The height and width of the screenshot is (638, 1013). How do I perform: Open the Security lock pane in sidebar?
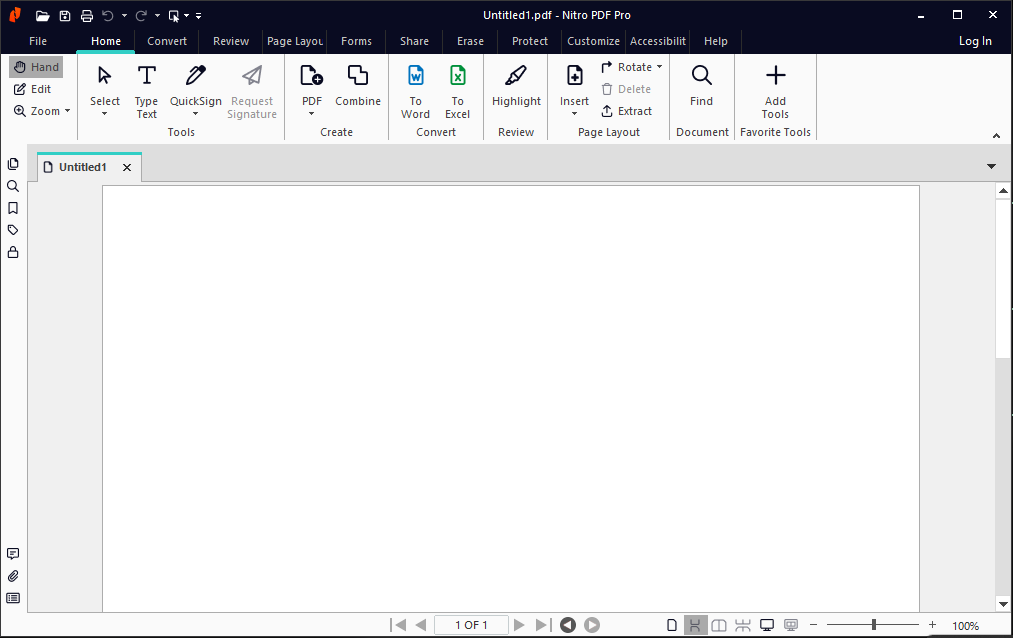pyautogui.click(x=13, y=252)
